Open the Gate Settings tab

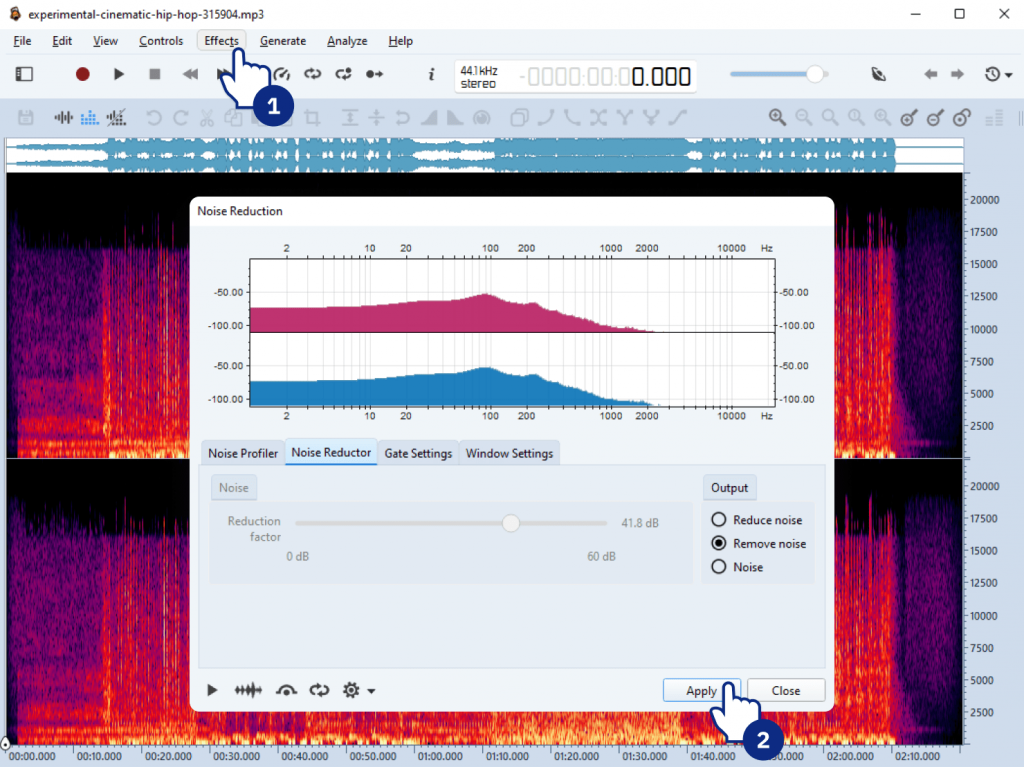(418, 453)
